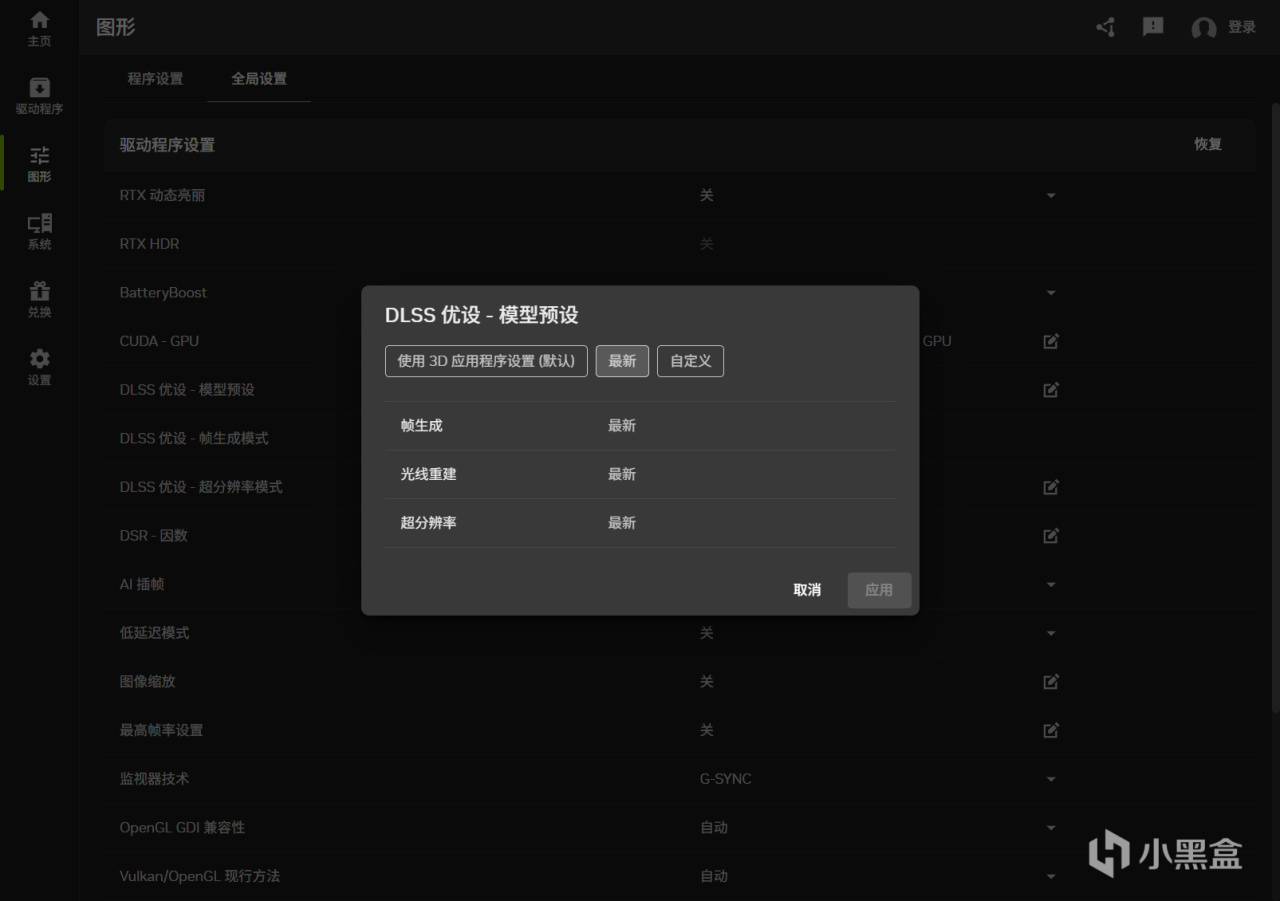Screen dimensions: 1280x901
Task: Switch to the 全局设置 tab
Action: [259, 78]
